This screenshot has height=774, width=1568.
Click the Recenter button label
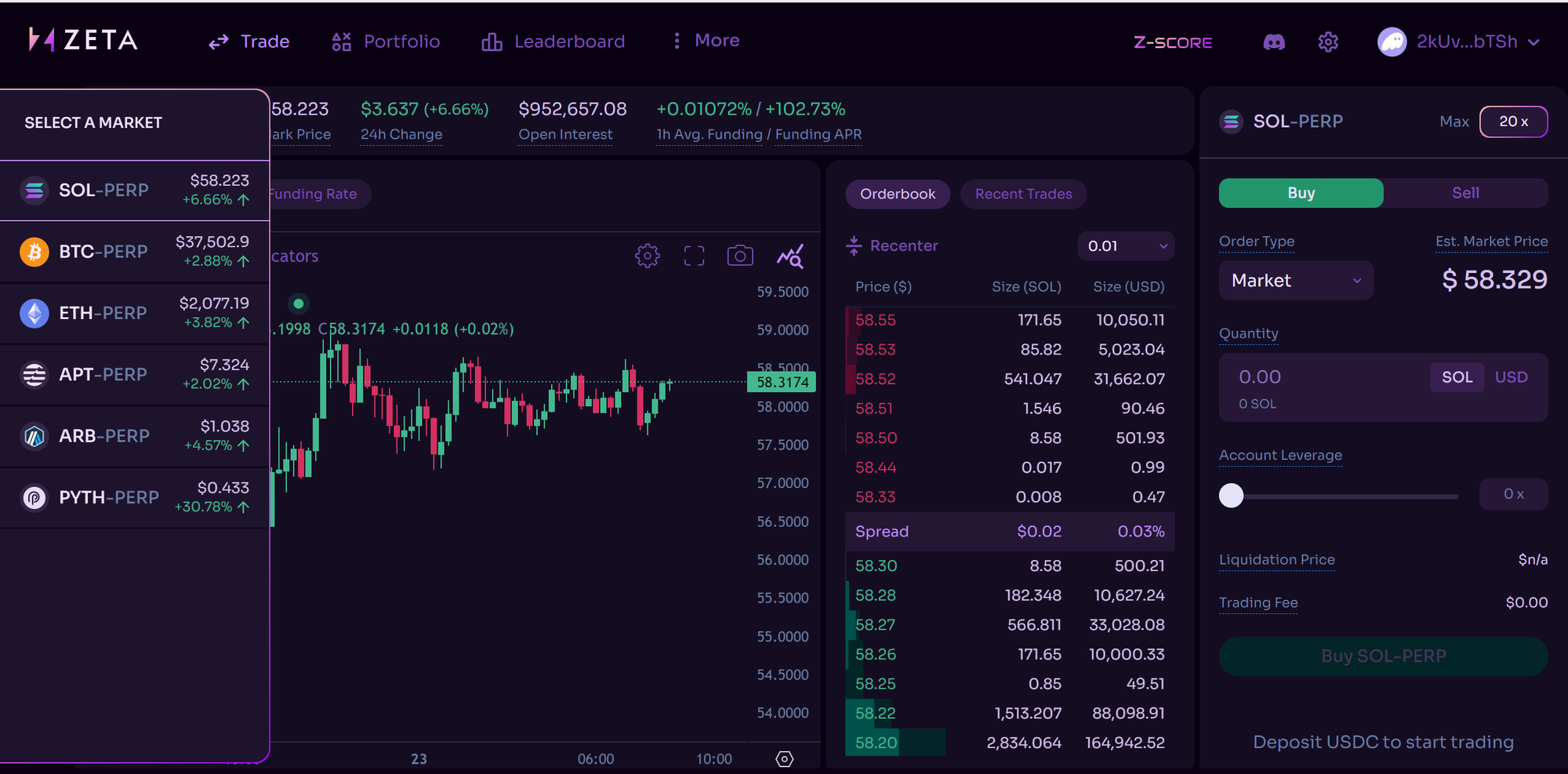pos(904,246)
